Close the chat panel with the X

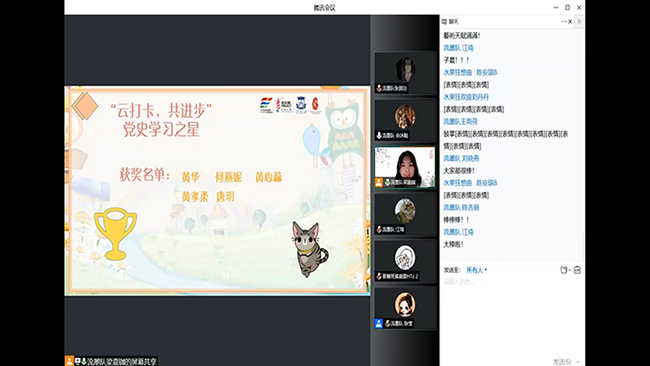[570, 22]
